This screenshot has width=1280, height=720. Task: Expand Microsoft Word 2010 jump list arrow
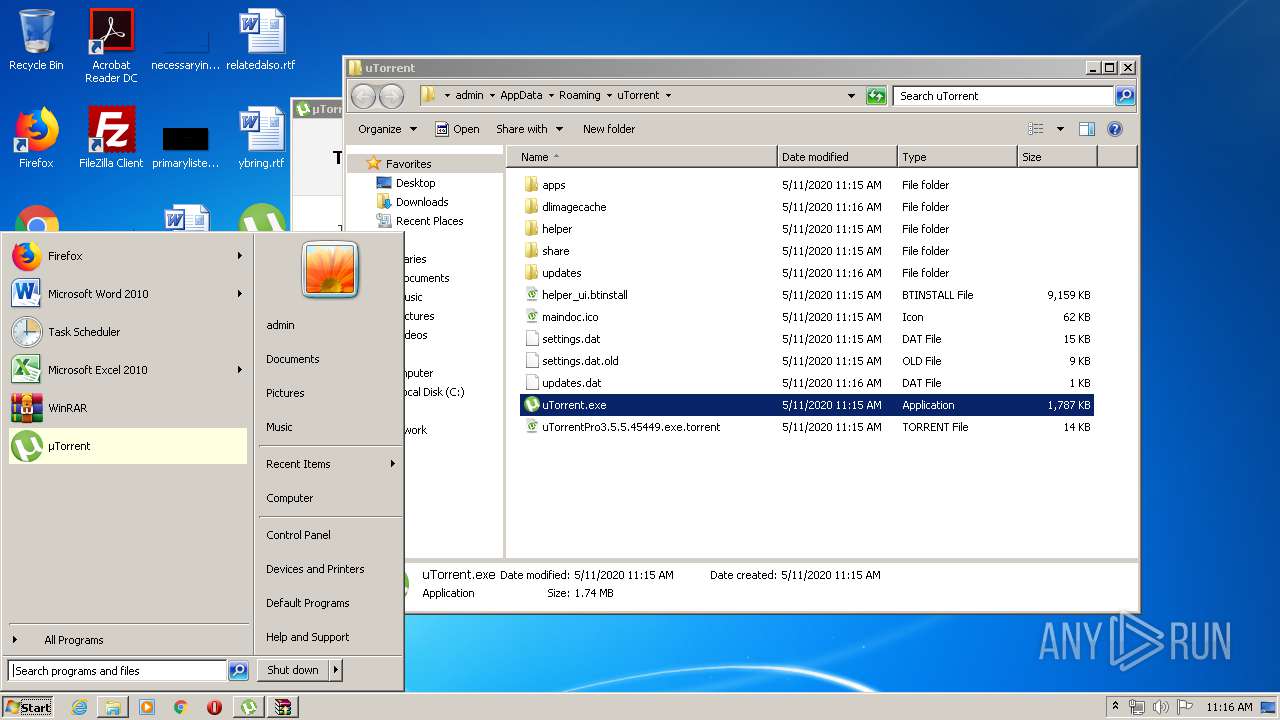pos(240,294)
